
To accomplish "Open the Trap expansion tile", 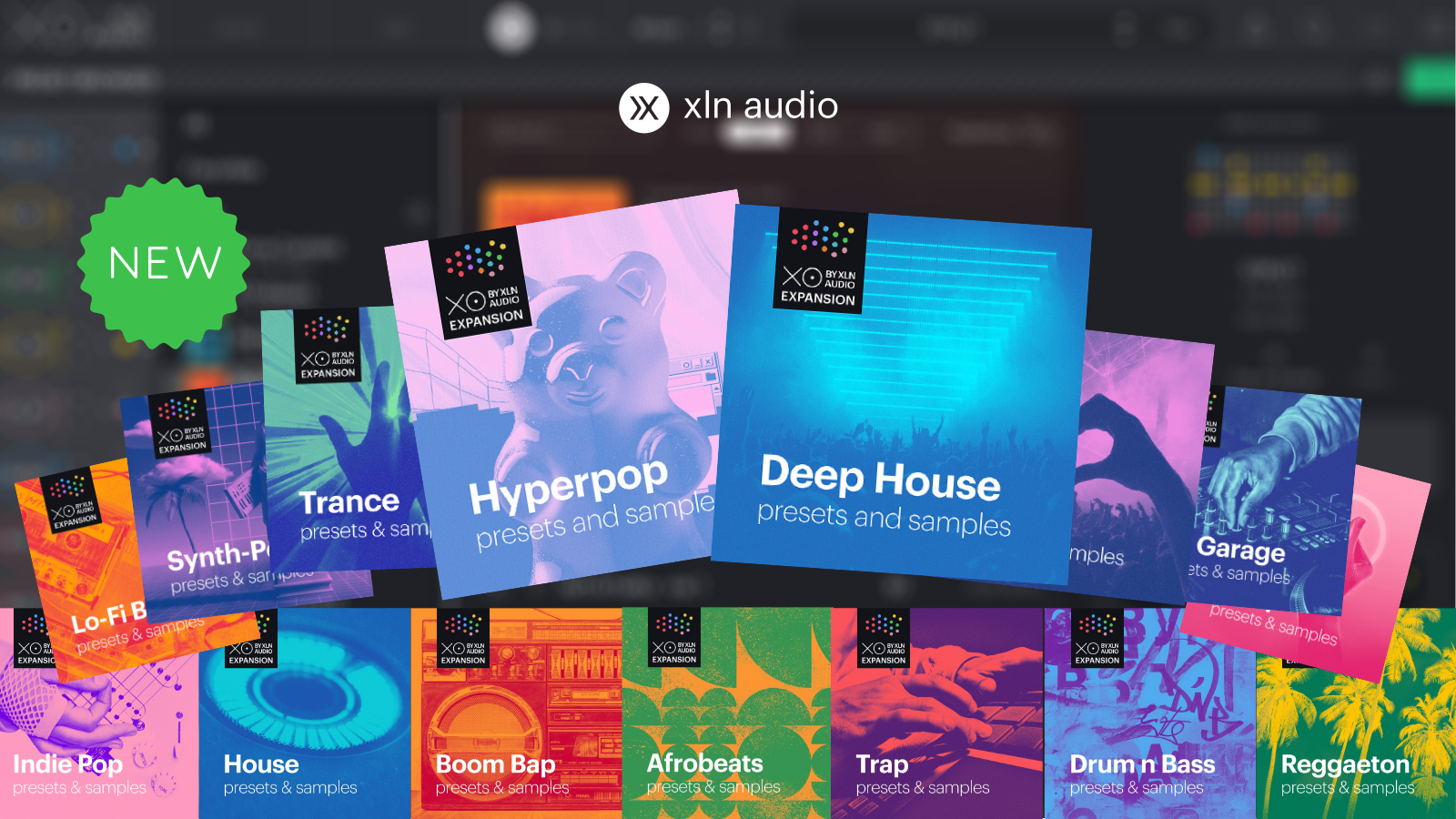I will pyautogui.click(x=937, y=714).
